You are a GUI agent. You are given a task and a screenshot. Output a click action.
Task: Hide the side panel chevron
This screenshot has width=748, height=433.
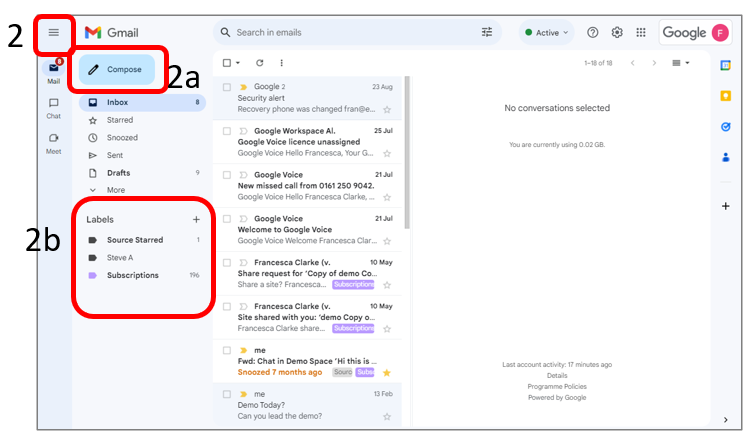726,420
